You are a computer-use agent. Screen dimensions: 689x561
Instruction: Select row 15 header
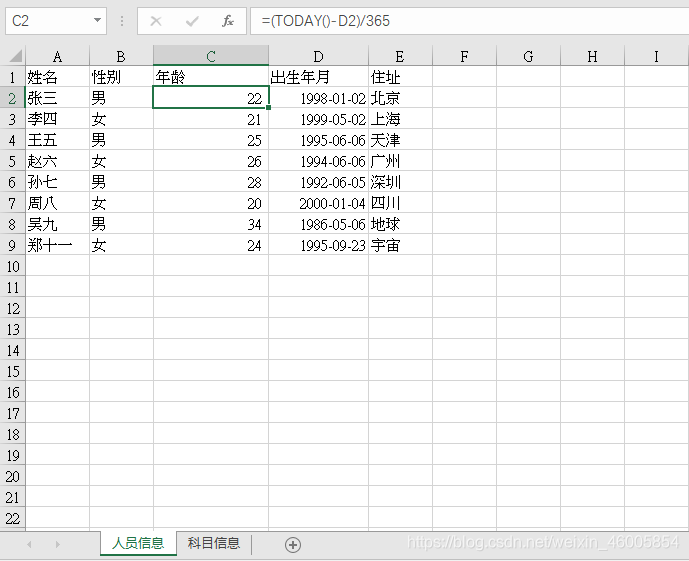tap(12, 371)
